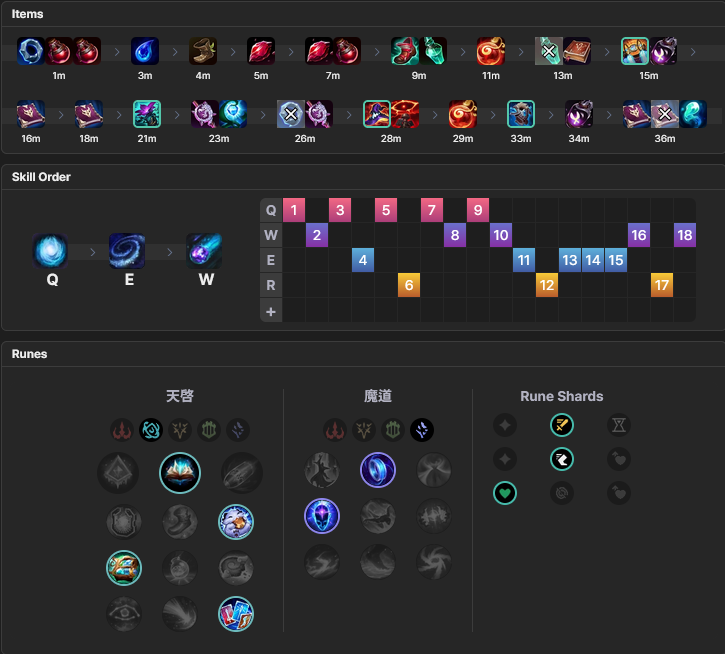Viewport: 725px width, 654px height.
Task: Click the red eye item at 28m
Action: click(405, 114)
